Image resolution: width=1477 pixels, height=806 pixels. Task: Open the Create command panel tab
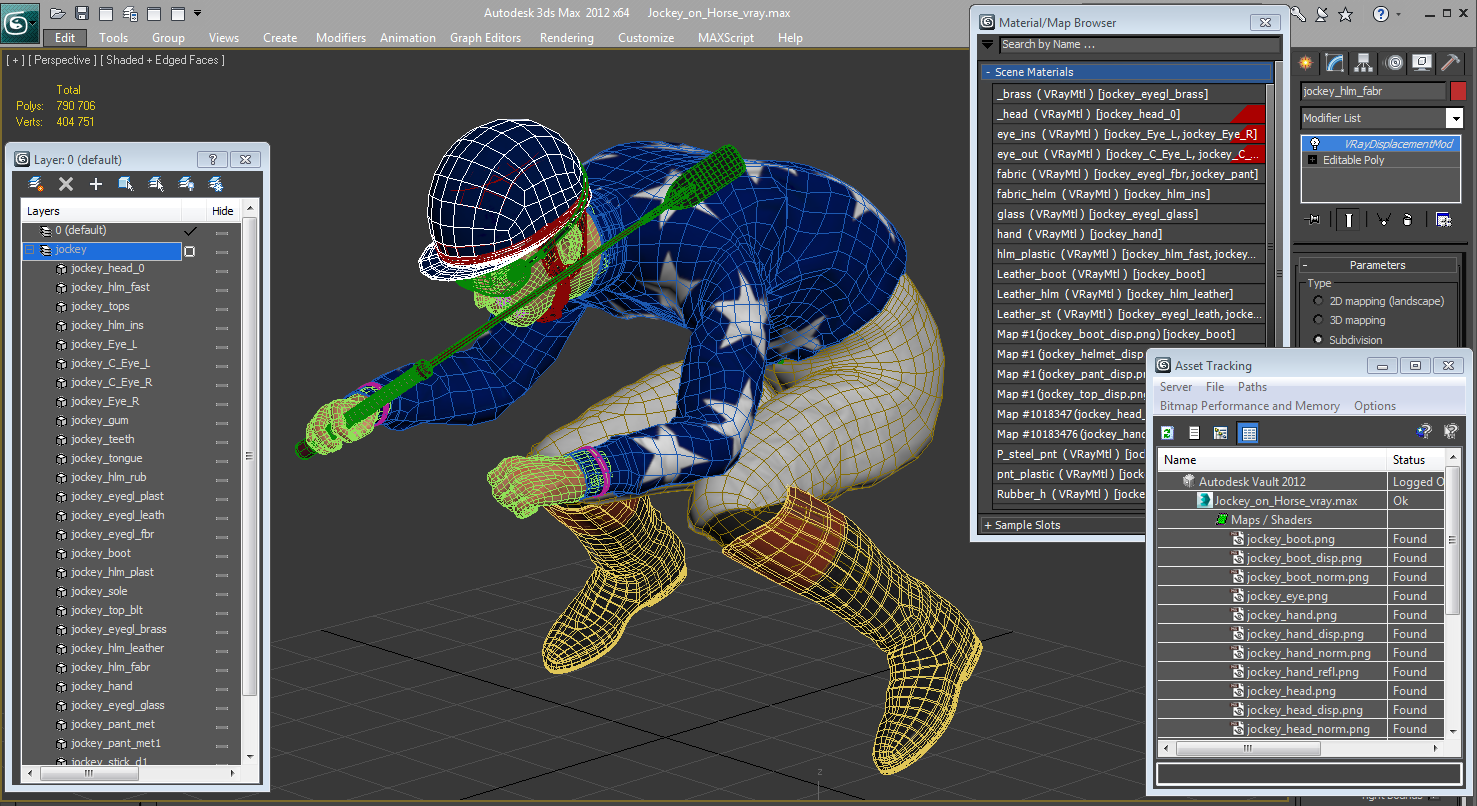click(1306, 63)
